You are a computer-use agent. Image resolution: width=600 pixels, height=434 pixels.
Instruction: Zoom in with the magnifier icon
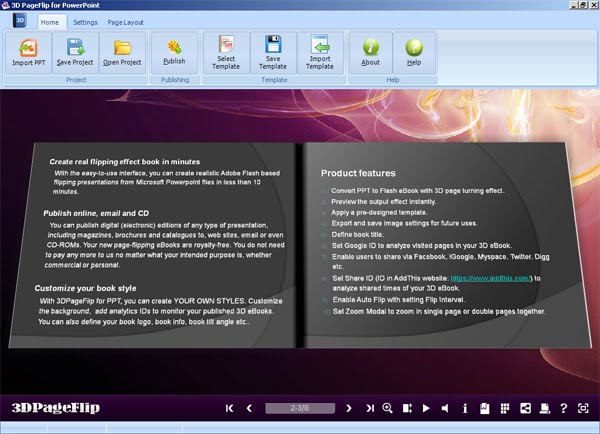[388, 408]
